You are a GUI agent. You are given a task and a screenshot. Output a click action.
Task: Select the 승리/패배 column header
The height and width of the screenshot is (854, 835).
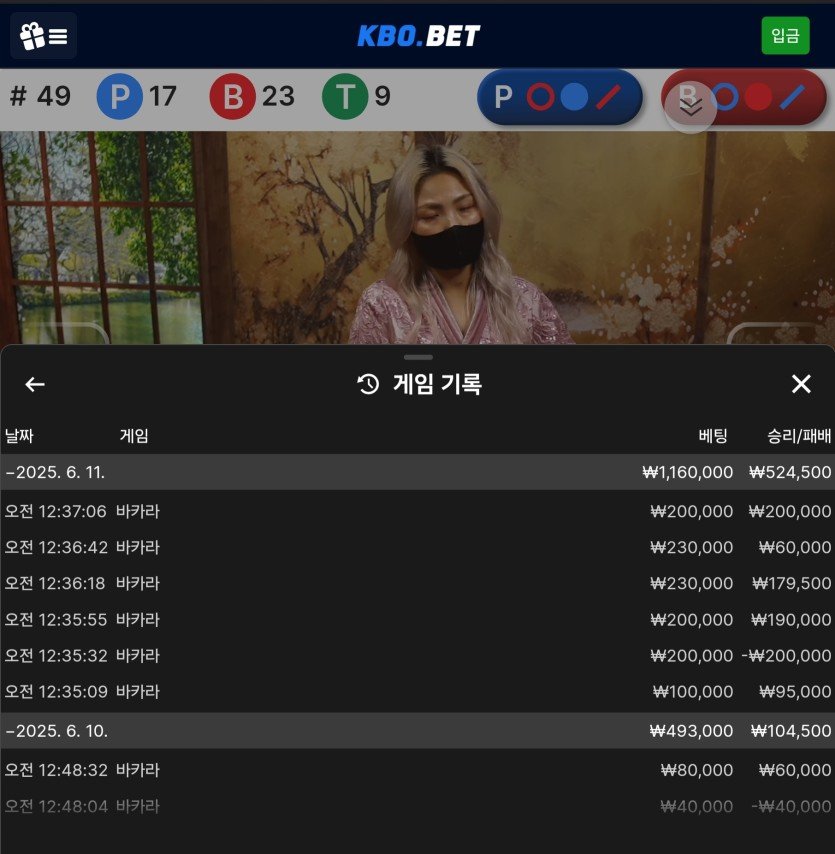(x=798, y=436)
